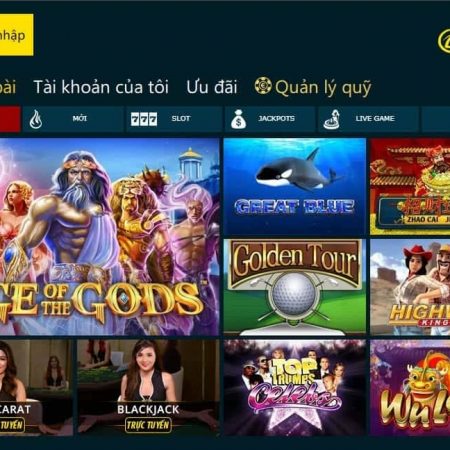Open the Ưu đãi promotions menu
The height and width of the screenshot is (450, 450).
212,87
